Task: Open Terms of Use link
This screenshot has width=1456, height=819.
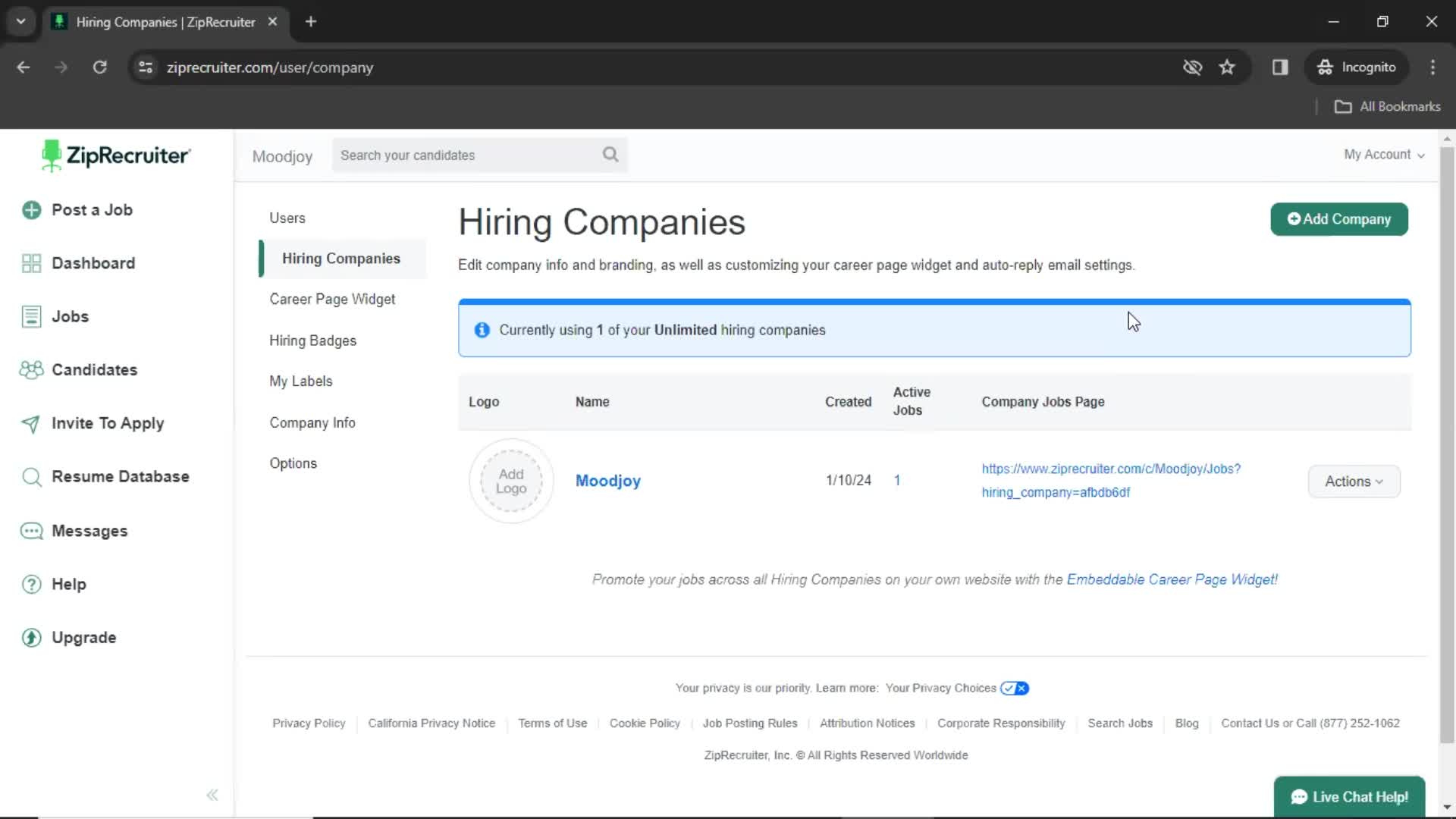Action: 552,723
